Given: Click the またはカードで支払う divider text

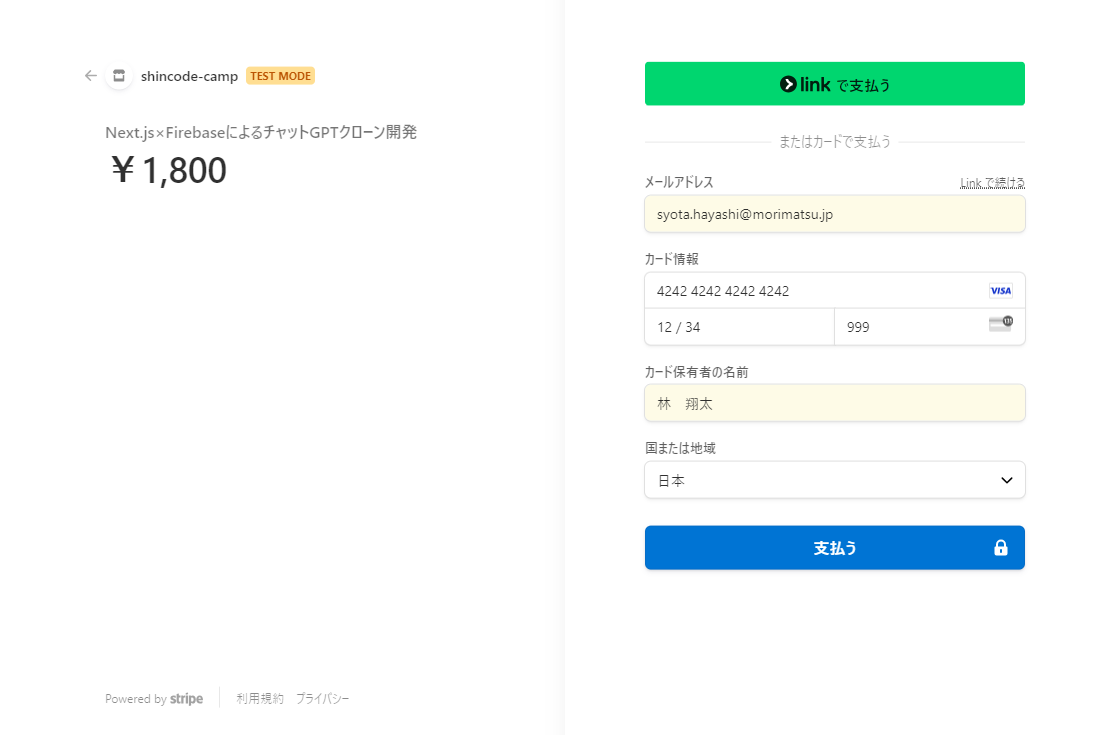Looking at the screenshot, I should click(835, 141).
